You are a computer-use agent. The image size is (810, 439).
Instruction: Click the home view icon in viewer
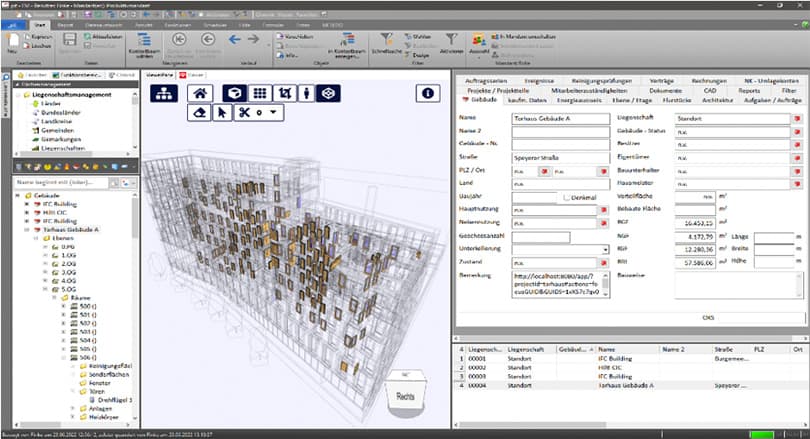199,92
